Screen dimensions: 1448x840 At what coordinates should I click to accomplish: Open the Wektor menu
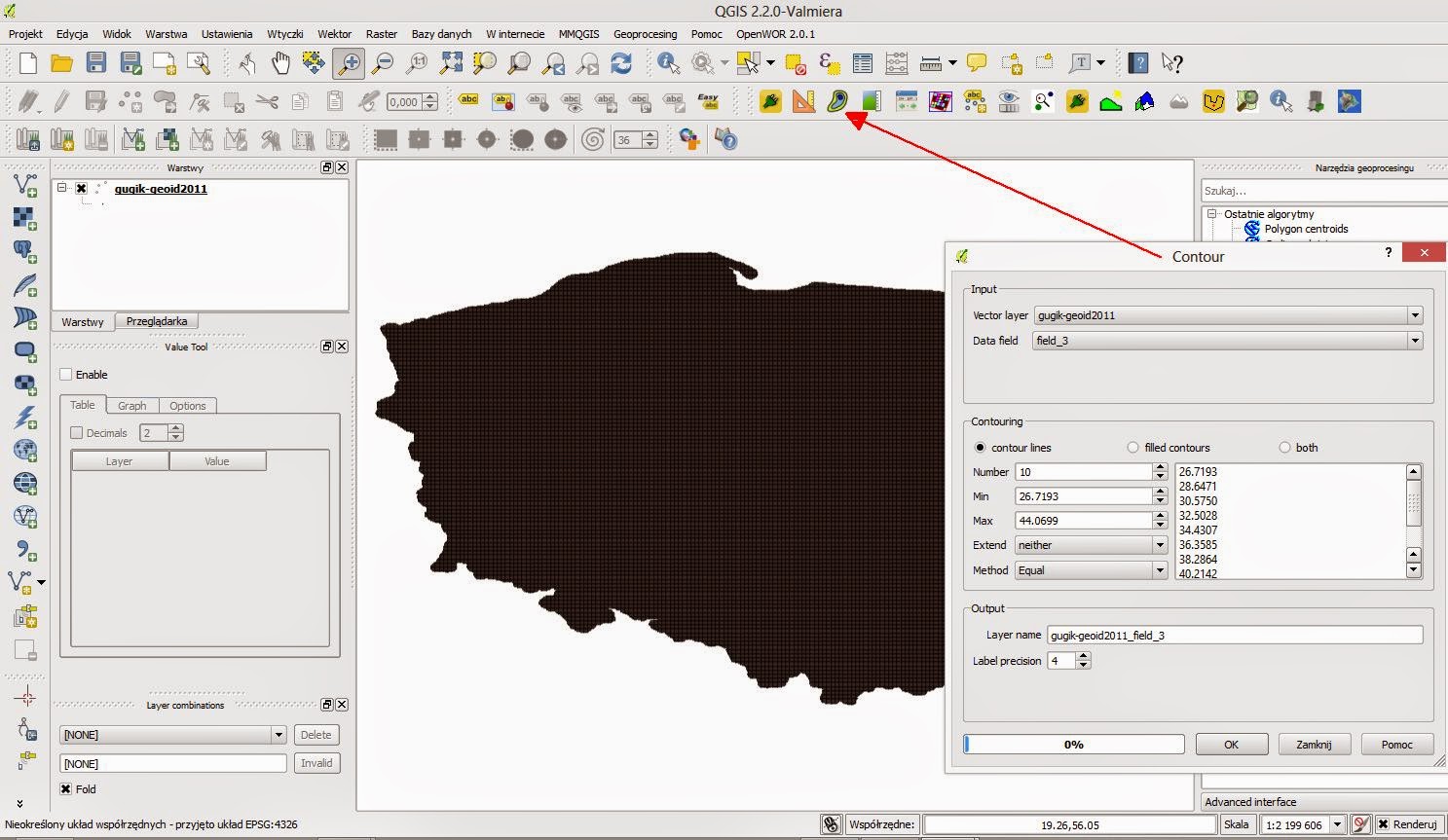coord(335,34)
